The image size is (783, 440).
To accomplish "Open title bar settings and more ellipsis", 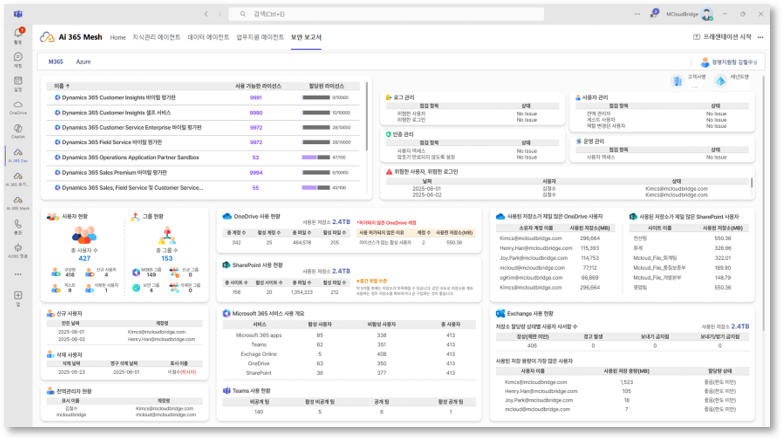I will click(x=637, y=14).
